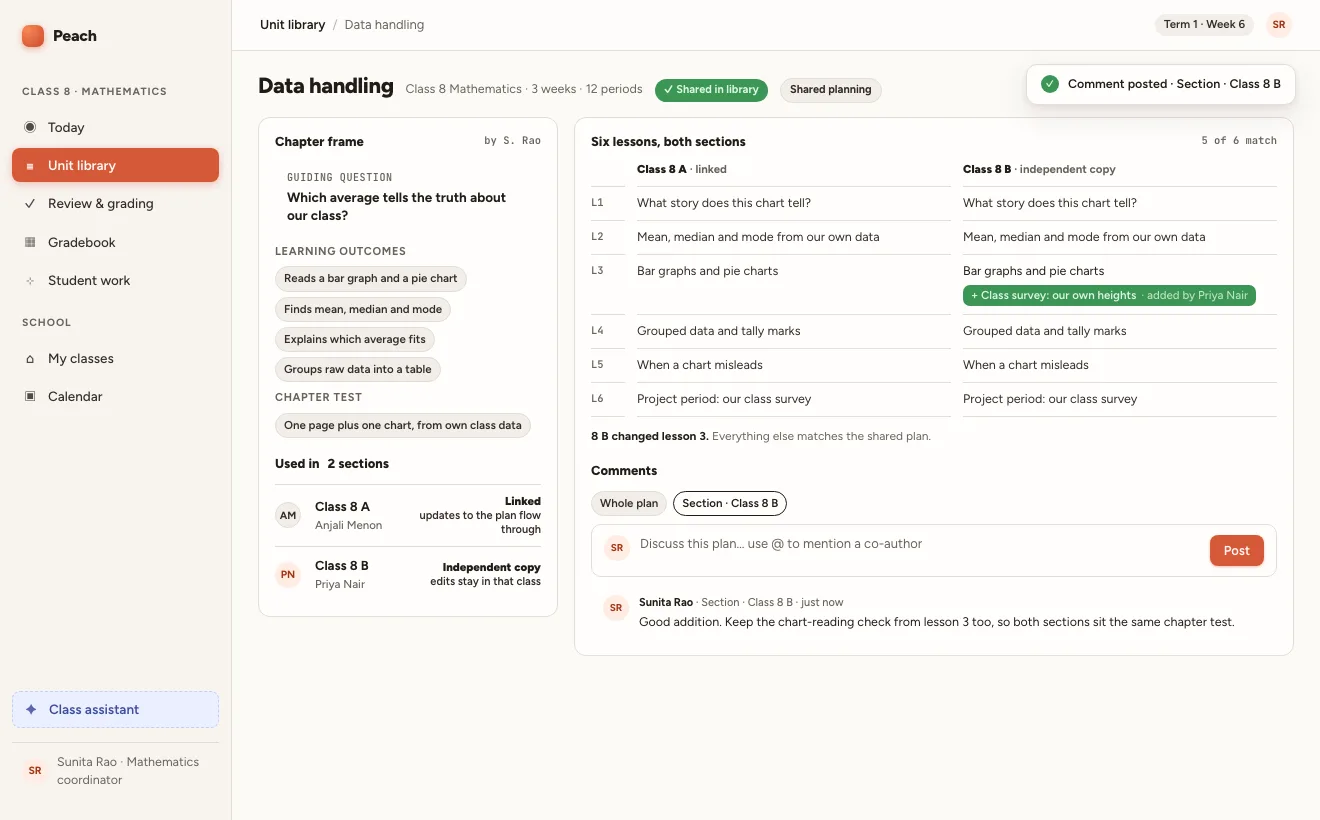1320x820 pixels.
Task: Click the Shared planning badge
Action: point(830,90)
